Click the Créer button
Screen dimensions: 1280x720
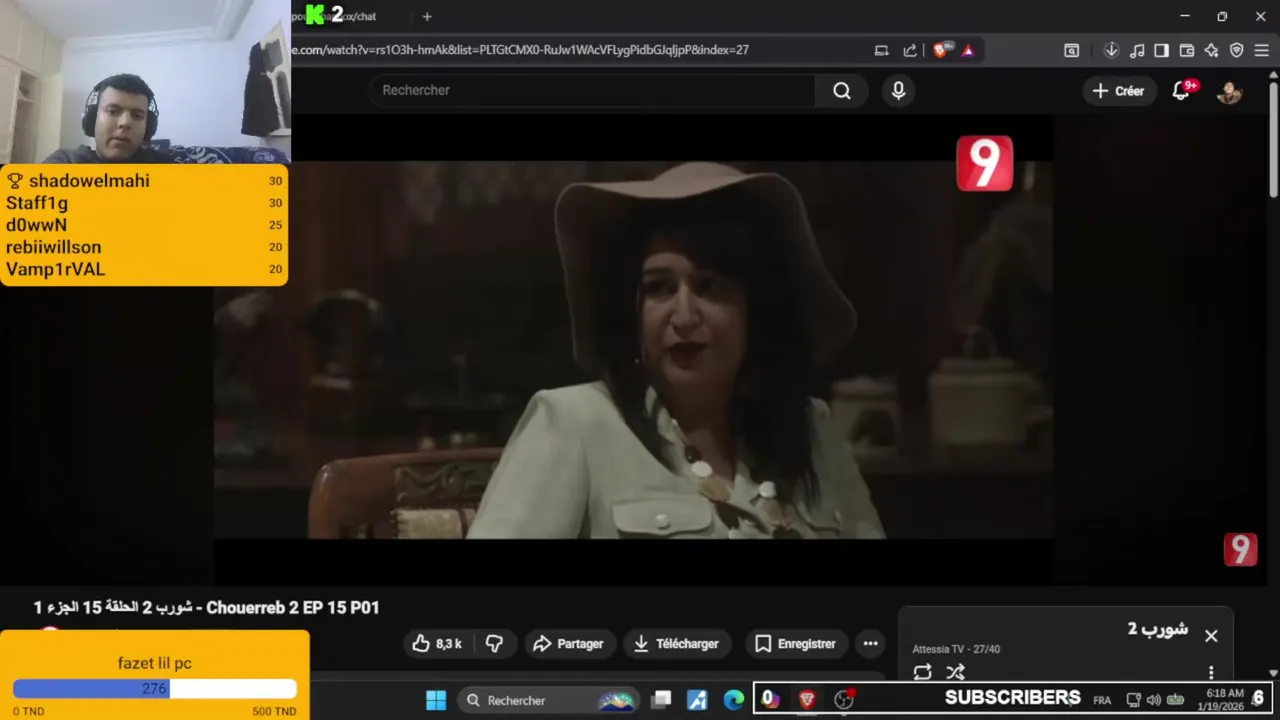[x=1118, y=91]
